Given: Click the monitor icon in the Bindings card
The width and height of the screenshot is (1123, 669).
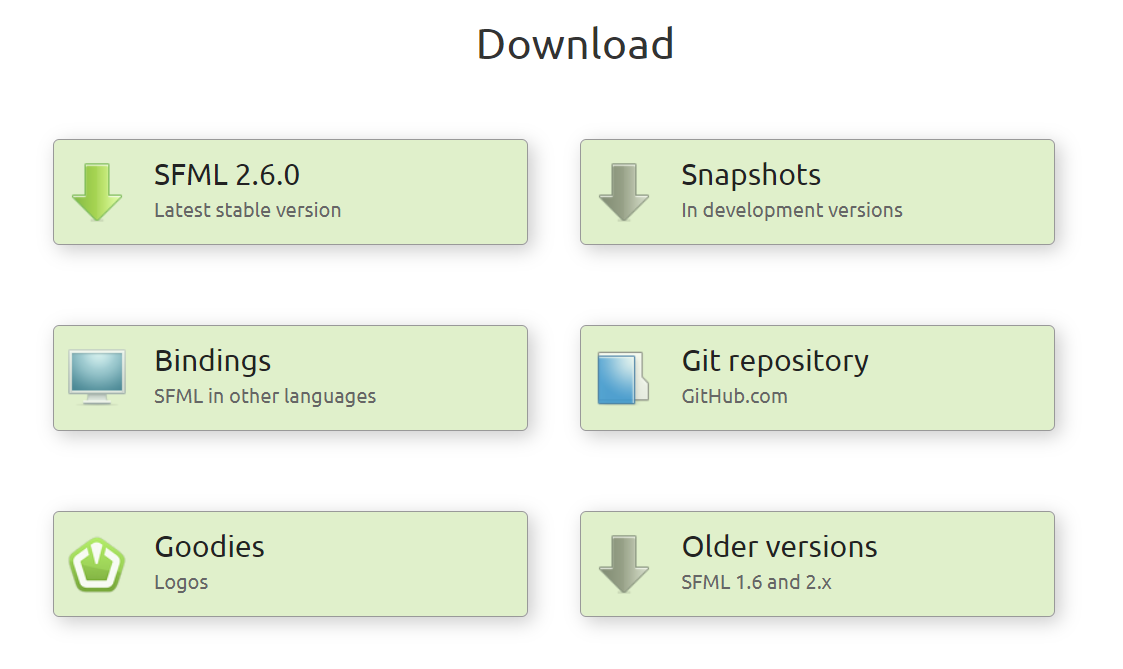Looking at the screenshot, I should [97, 377].
